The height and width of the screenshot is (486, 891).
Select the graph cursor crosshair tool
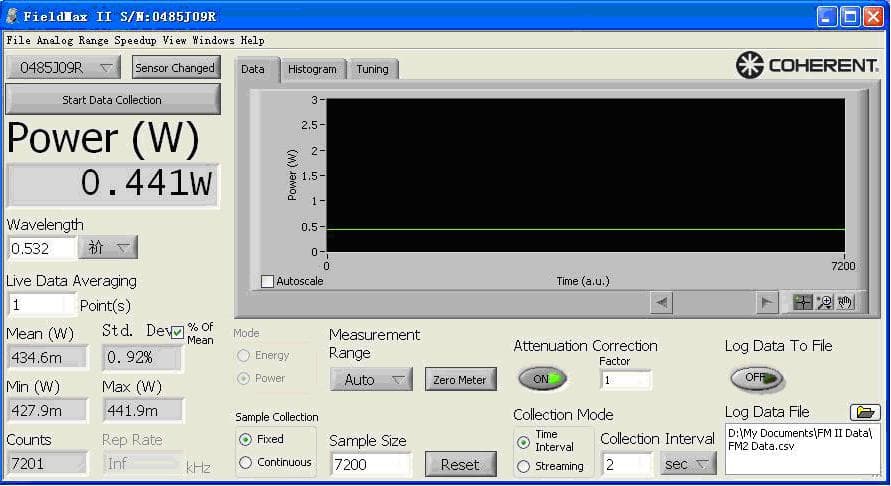click(802, 302)
